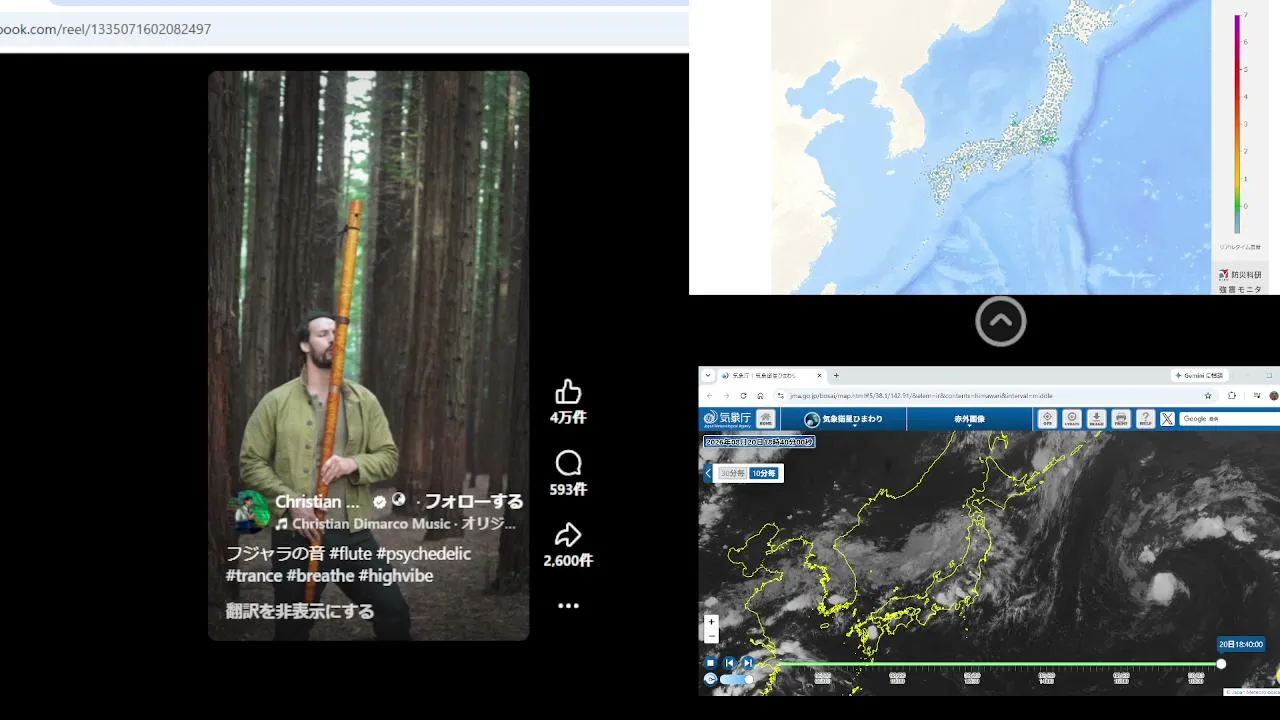
Task: Open the 気象庁 logo on JMA page
Action: [727, 419]
